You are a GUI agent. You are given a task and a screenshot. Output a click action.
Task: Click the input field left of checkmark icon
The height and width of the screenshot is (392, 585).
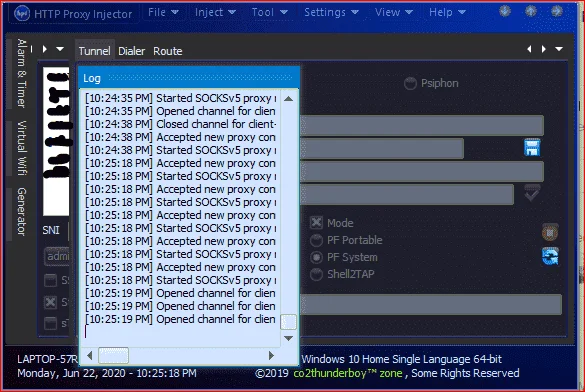pyautogui.click(x=407, y=194)
